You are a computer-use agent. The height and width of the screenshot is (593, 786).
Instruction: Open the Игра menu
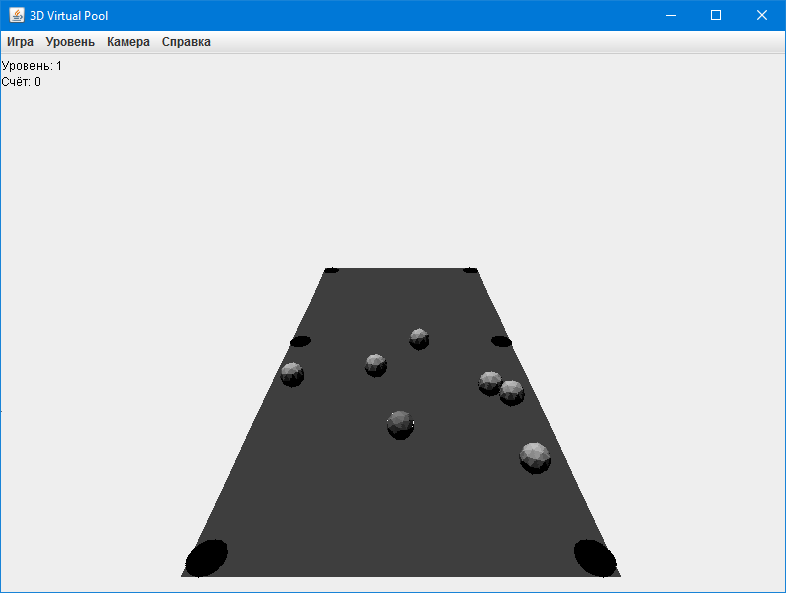coord(20,42)
